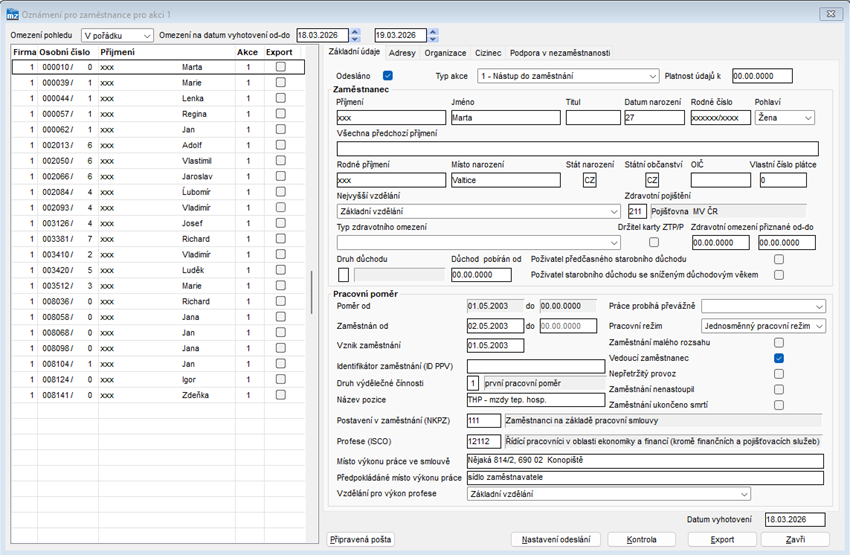The width and height of the screenshot is (850, 555).
Task: Click the Zaměstnán od date field
Action: (495, 326)
